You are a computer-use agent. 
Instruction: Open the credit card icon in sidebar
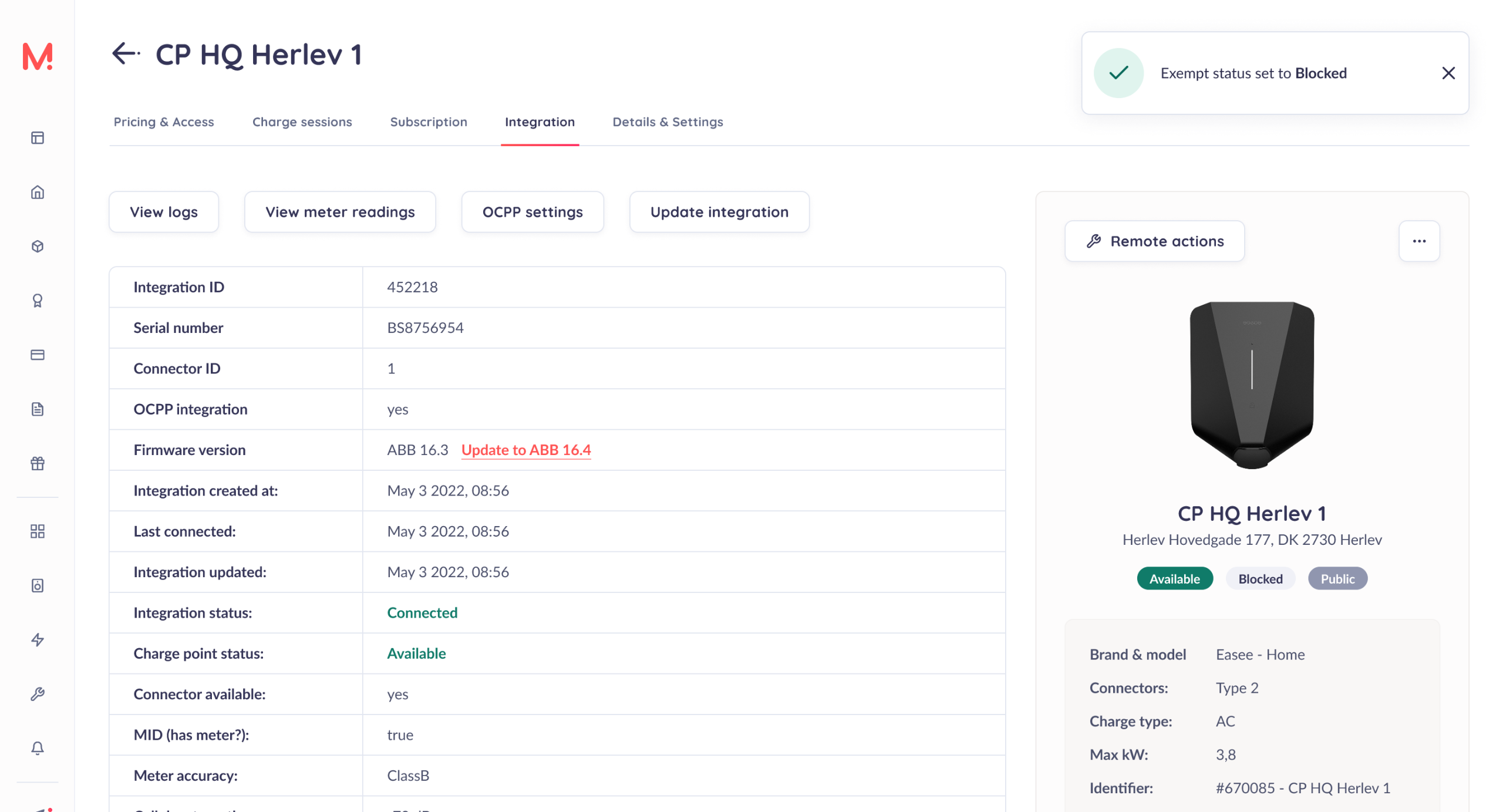(x=38, y=355)
